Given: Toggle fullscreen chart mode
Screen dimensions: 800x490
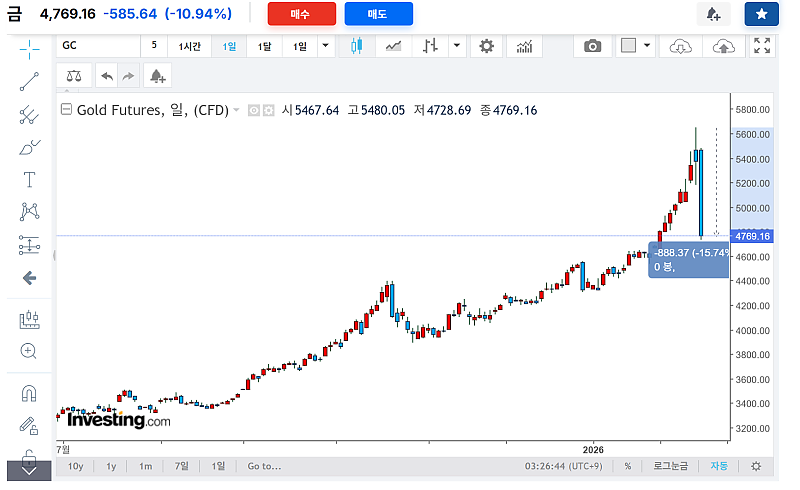Looking at the screenshot, I should click(762, 46).
